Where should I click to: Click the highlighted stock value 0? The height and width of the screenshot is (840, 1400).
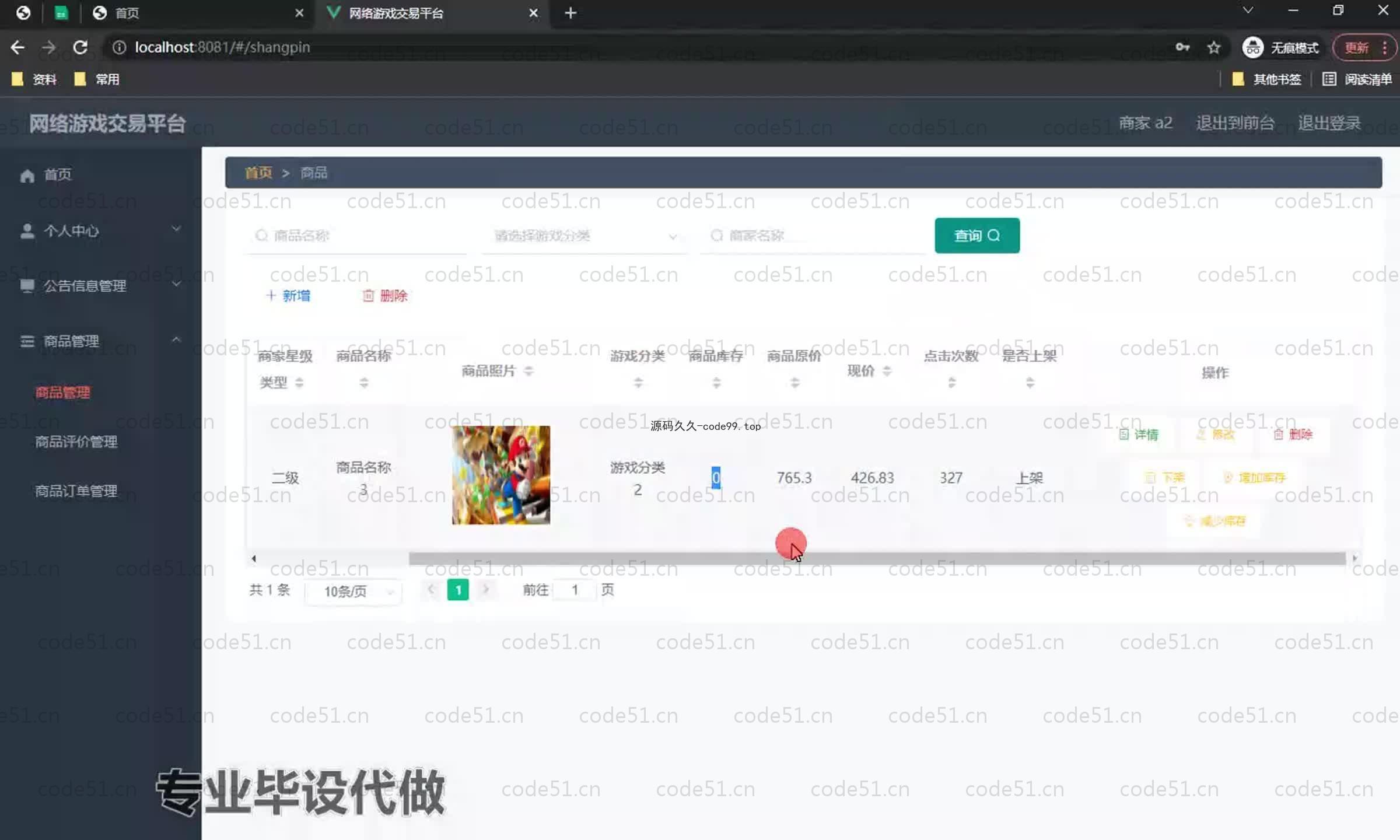click(x=716, y=478)
